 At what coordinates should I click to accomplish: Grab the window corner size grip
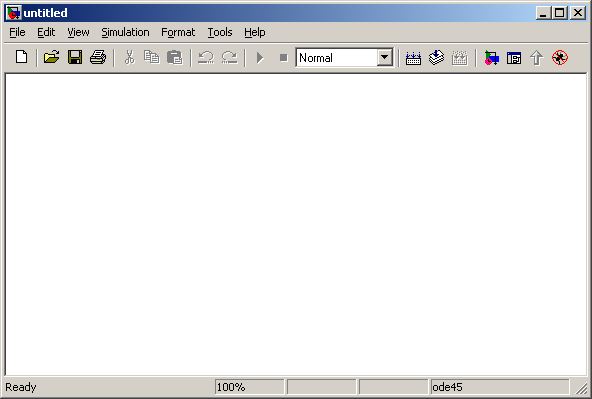click(581, 388)
